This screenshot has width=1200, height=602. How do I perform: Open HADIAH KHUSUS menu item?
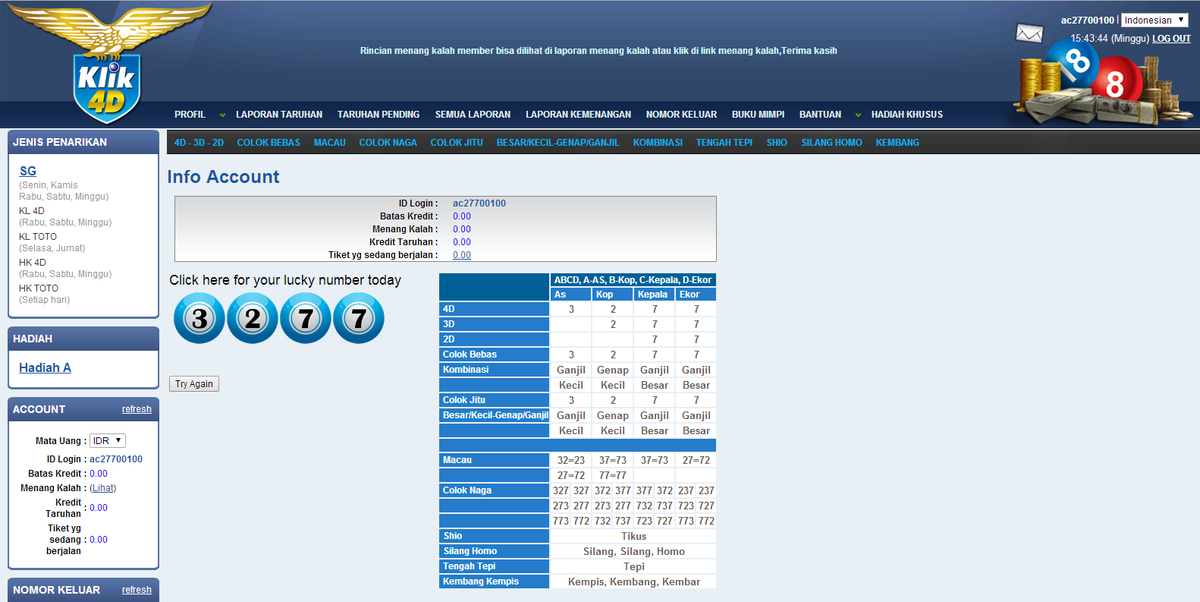pyautogui.click(x=907, y=115)
